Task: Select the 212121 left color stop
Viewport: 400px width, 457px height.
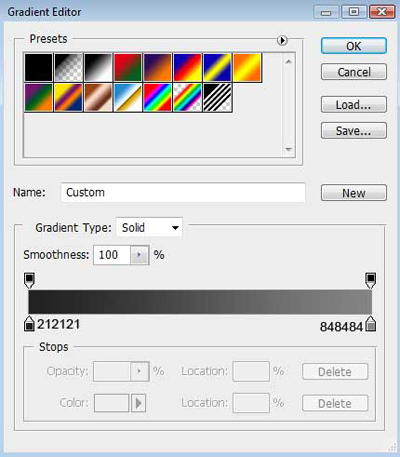Action: tap(29, 324)
